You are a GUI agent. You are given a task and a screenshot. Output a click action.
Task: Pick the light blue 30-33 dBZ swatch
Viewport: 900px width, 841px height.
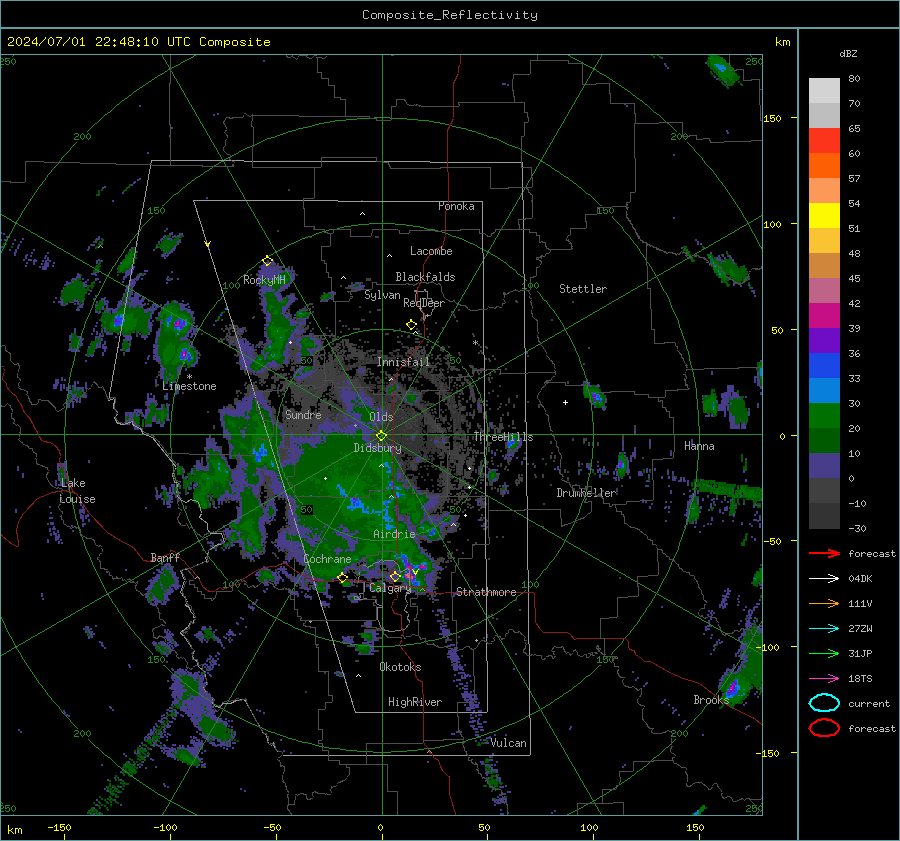824,390
